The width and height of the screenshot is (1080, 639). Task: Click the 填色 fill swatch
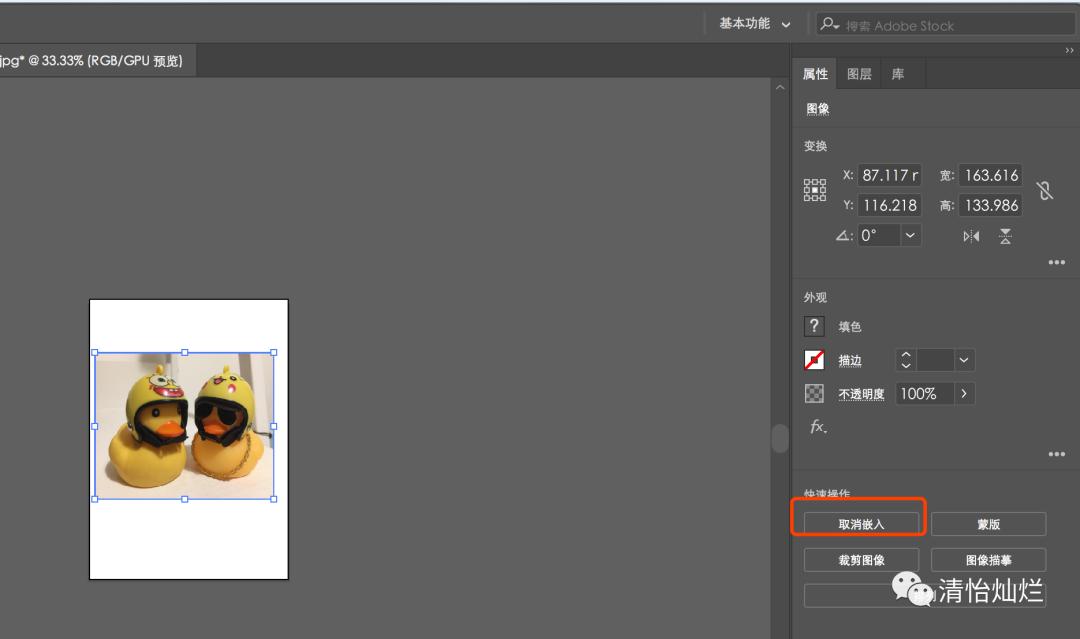coord(814,326)
